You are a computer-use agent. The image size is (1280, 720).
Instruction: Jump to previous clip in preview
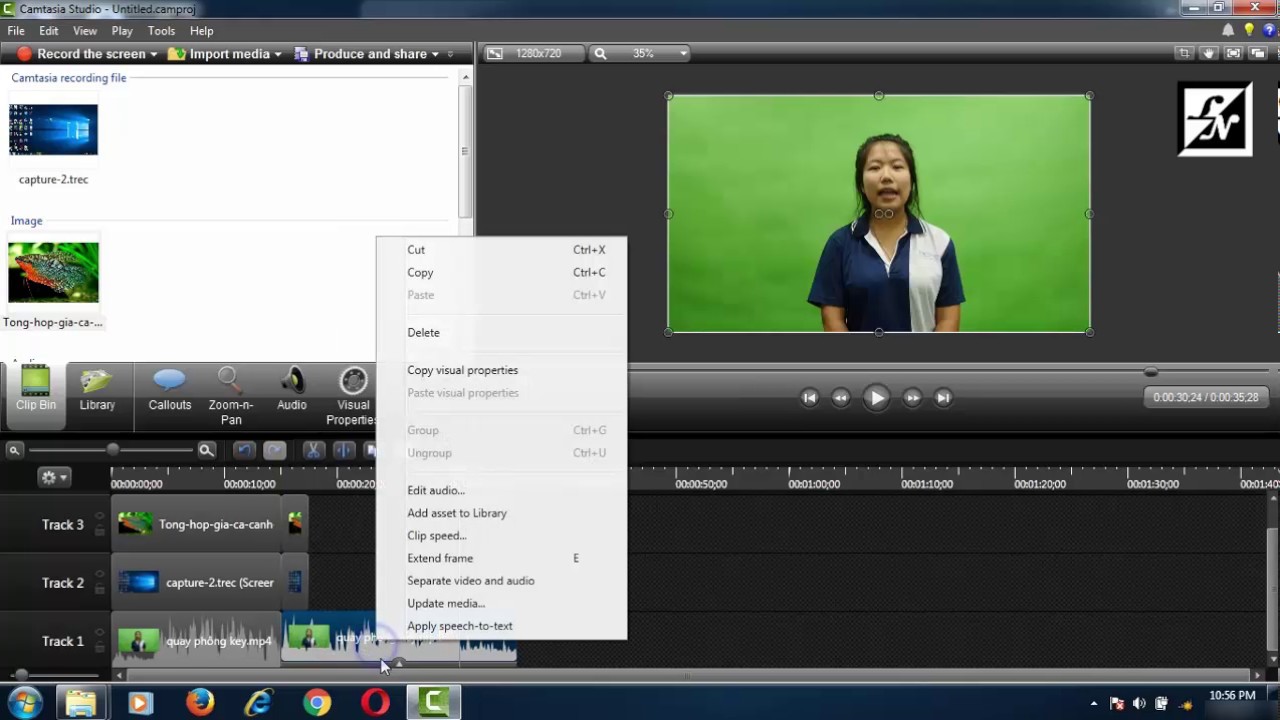810,397
